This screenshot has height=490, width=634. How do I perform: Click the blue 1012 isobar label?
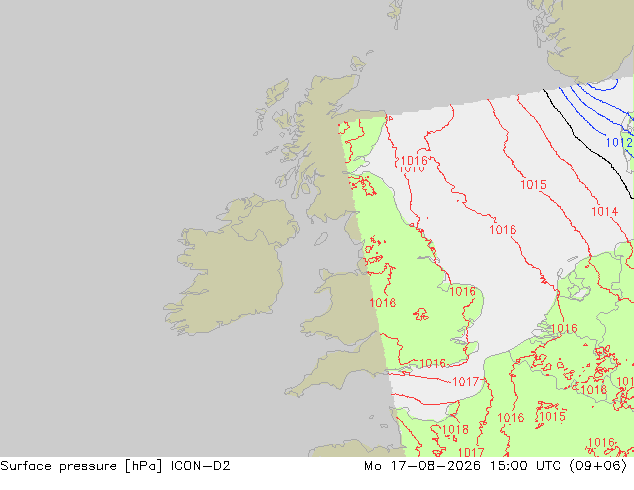click(x=619, y=142)
